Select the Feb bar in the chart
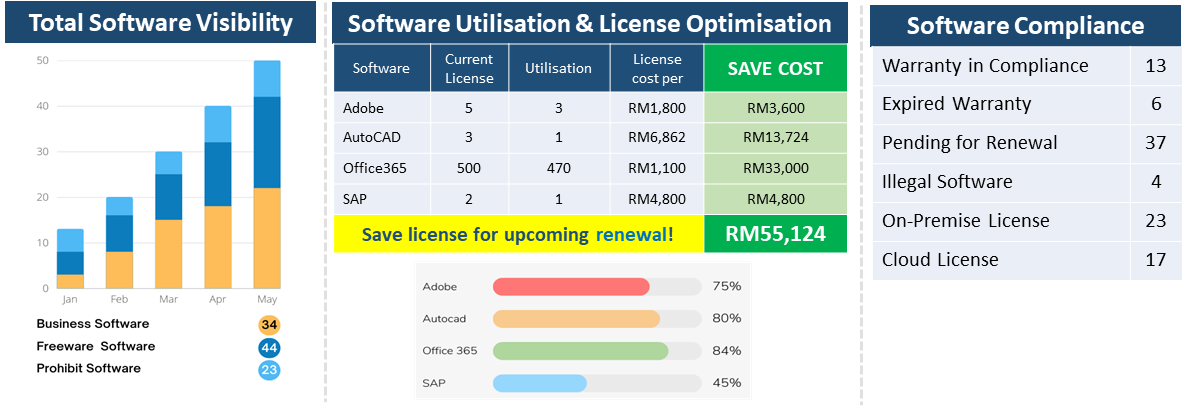This screenshot has height=412, width=1187. 120,242
